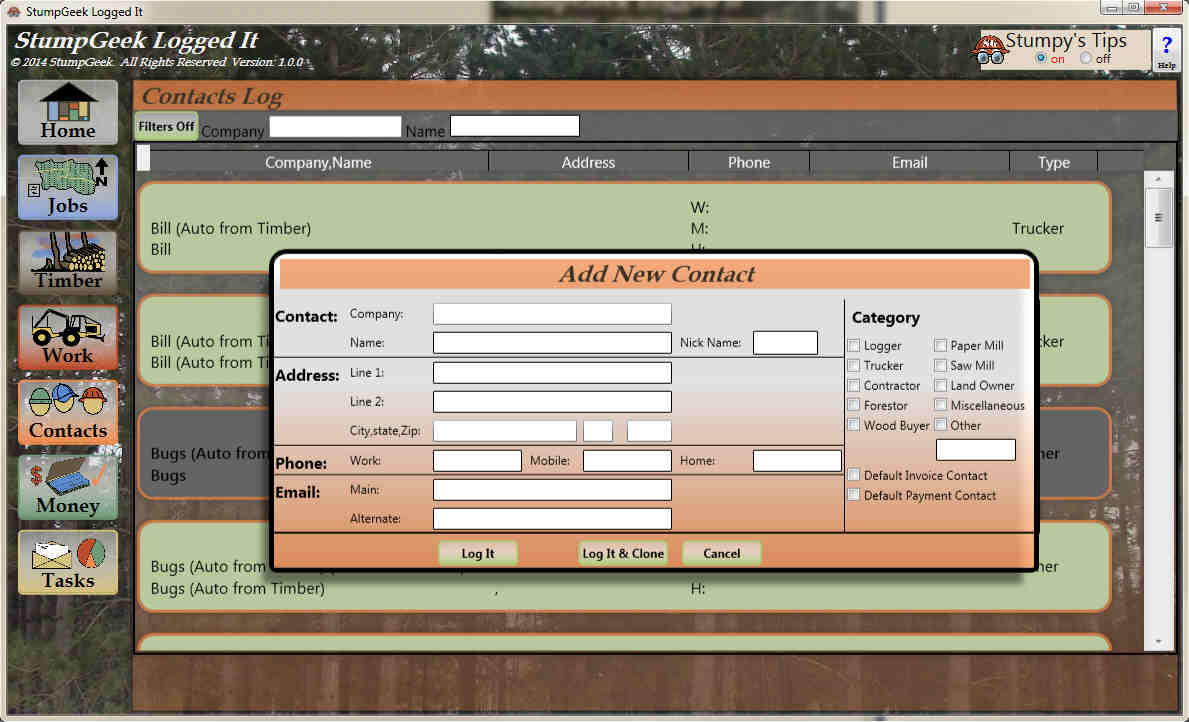The width and height of the screenshot is (1189, 722).
Task: Cancel the Add New Contact dialog
Action: pyautogui.click(x=721, y=553)
